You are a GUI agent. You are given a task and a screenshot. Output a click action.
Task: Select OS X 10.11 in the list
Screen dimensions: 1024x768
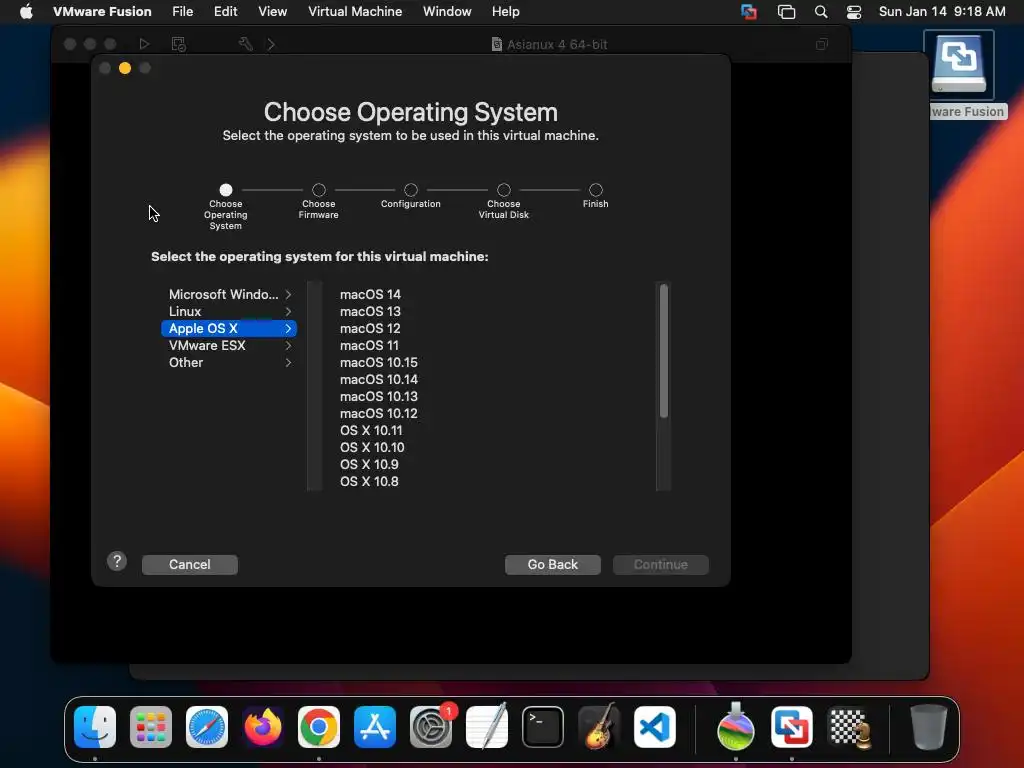point(371,430)
